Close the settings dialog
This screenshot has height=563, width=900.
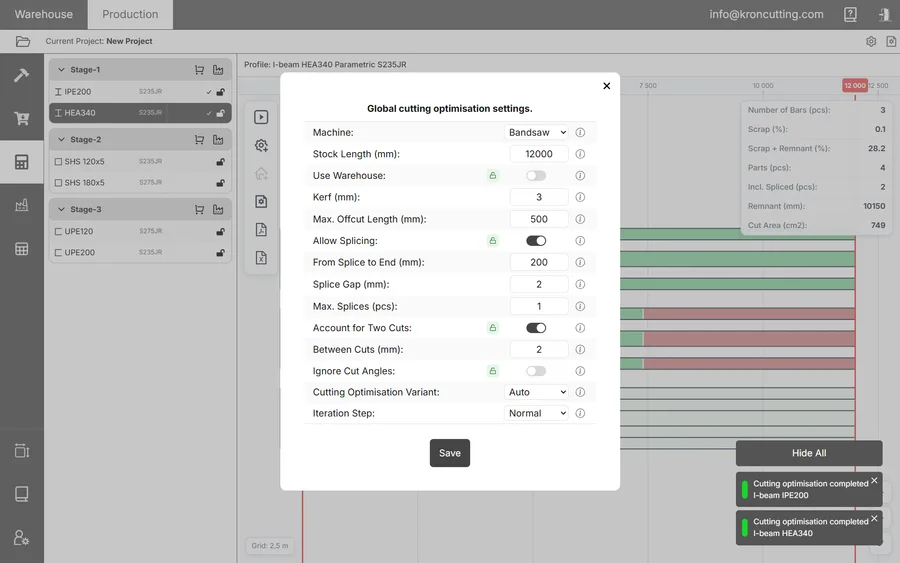(x=607, y=86)
